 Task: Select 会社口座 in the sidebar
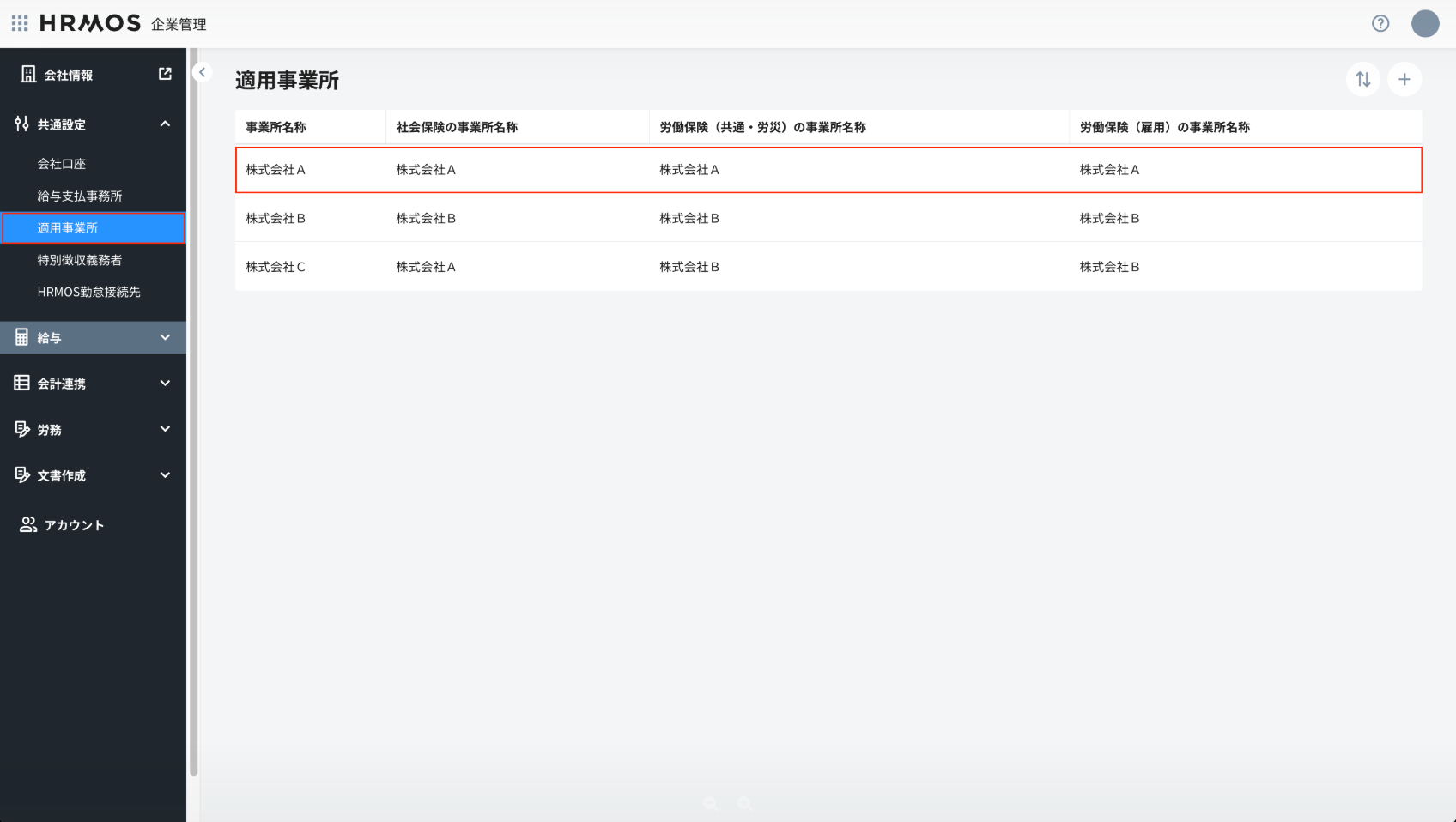point(62,164)
